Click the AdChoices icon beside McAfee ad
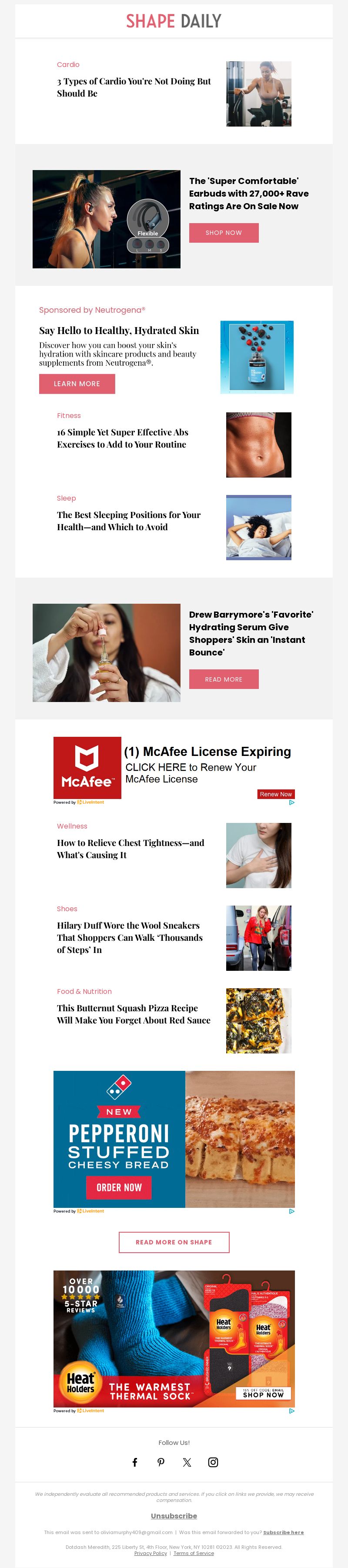The image size is (348, 1568). point(291,802)
